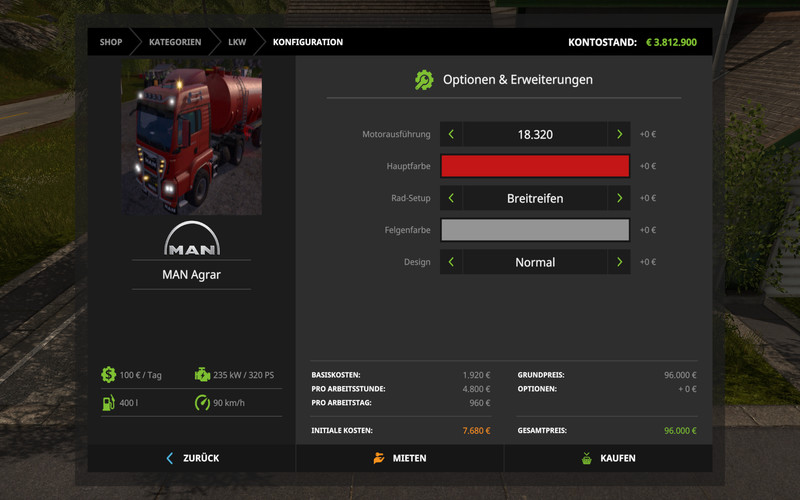The image size is (800, 500).
Task: Click the max speed gauge icon
Action: point(202,403)
